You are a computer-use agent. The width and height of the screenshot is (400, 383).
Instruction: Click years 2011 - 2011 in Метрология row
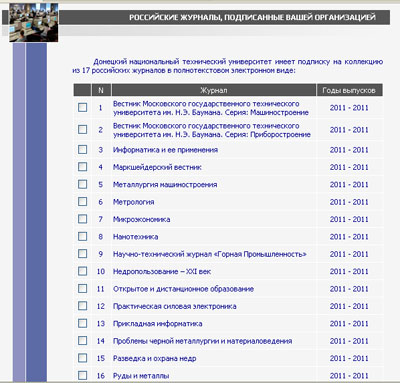click(x=349, y=202)
